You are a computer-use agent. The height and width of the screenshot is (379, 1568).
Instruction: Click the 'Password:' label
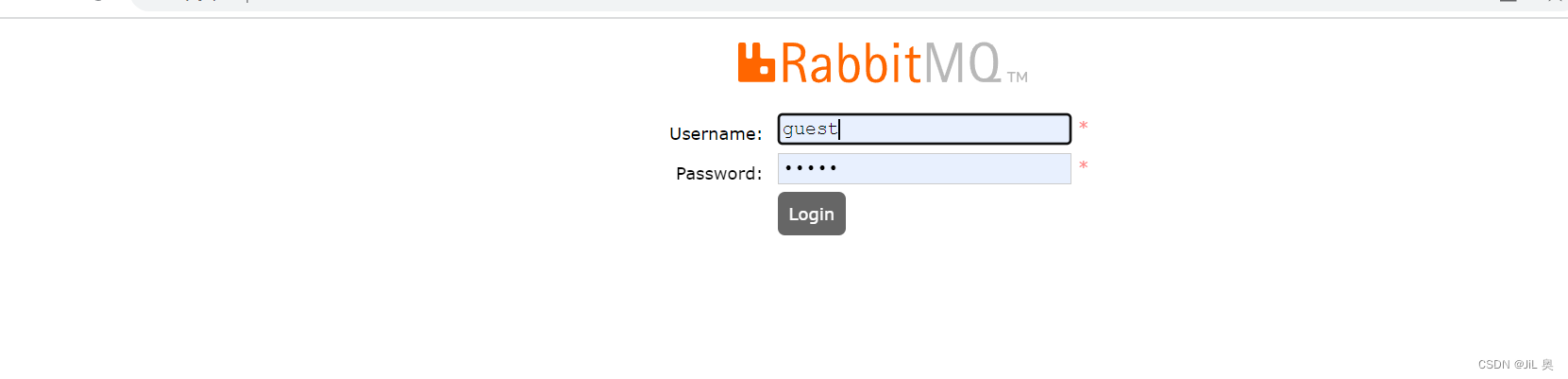(x=718, y=174)
